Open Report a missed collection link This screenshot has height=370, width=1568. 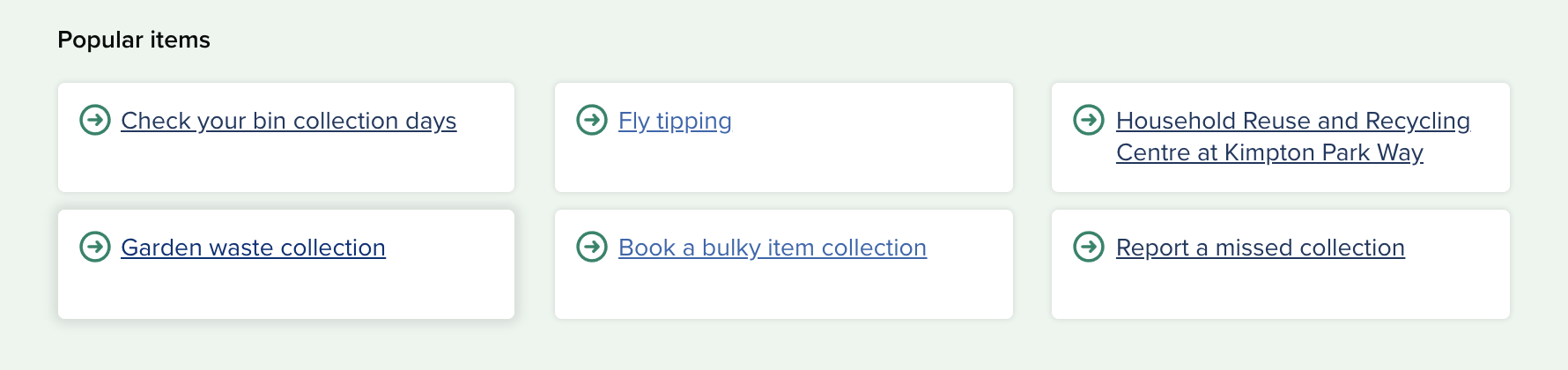click(x=1261, y=248)
